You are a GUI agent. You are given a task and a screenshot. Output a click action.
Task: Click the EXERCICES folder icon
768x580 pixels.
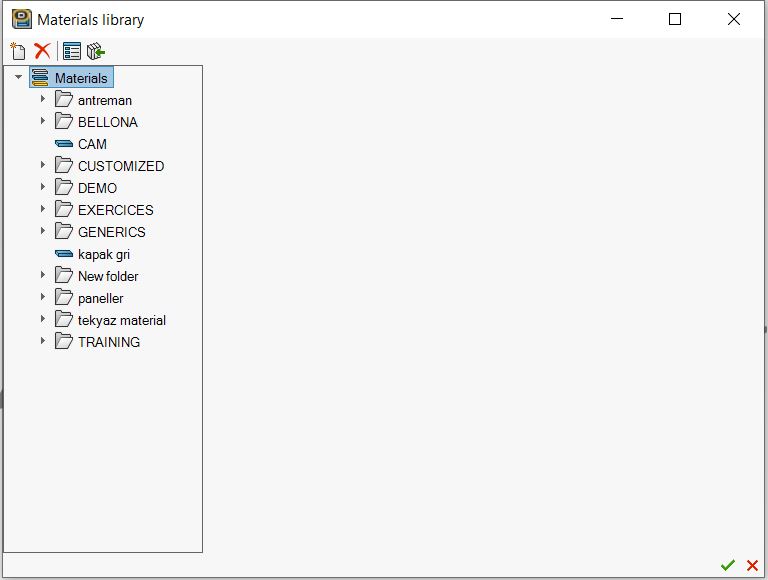[x=64, y=210]
